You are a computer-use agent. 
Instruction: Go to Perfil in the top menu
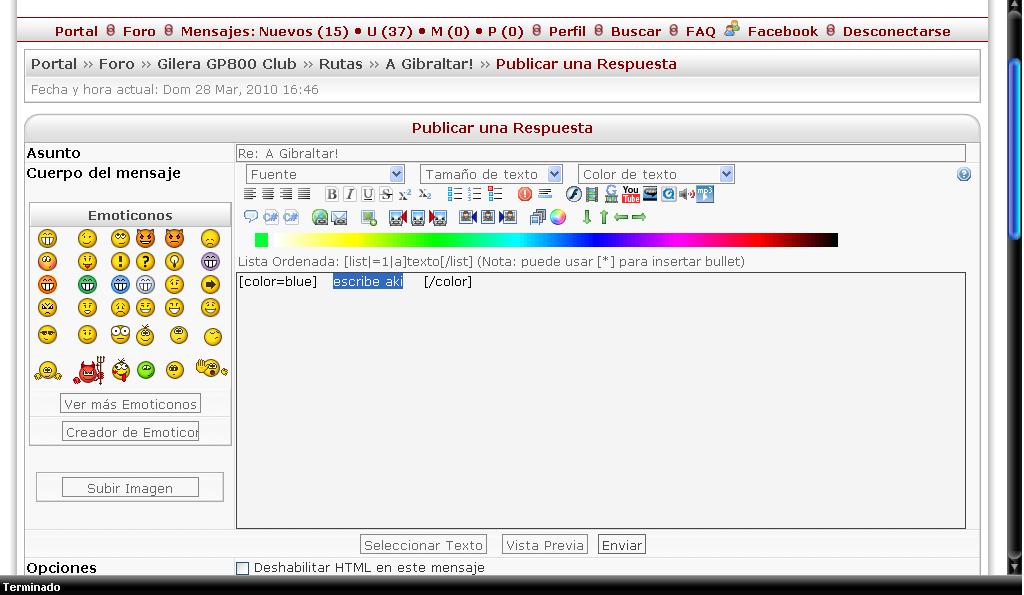point(567,31)
